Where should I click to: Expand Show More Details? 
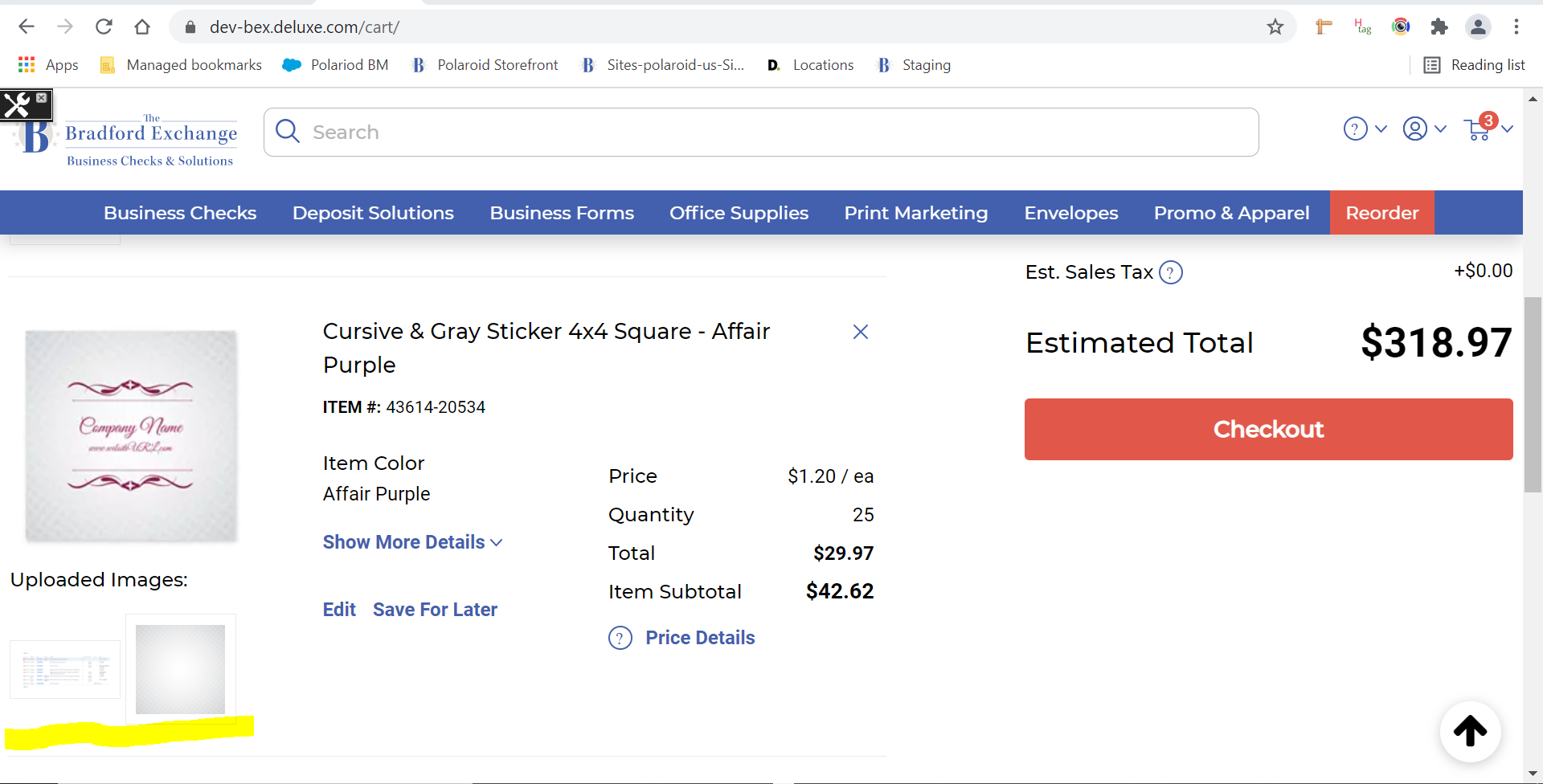click(412, 542)
